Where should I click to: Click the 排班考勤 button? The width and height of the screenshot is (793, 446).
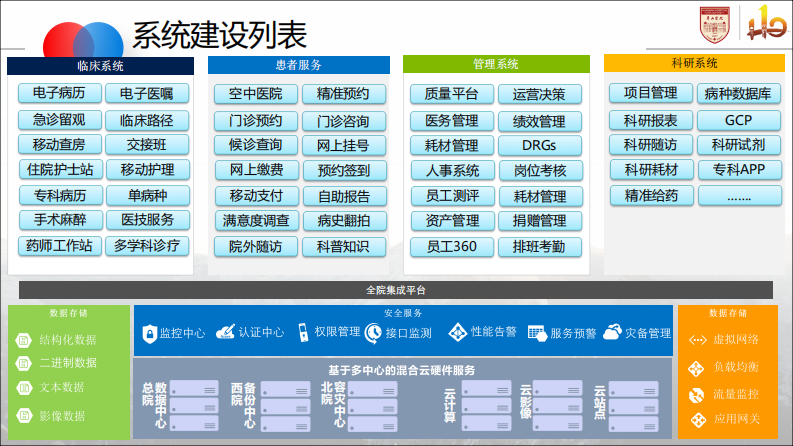click(539, 247)
